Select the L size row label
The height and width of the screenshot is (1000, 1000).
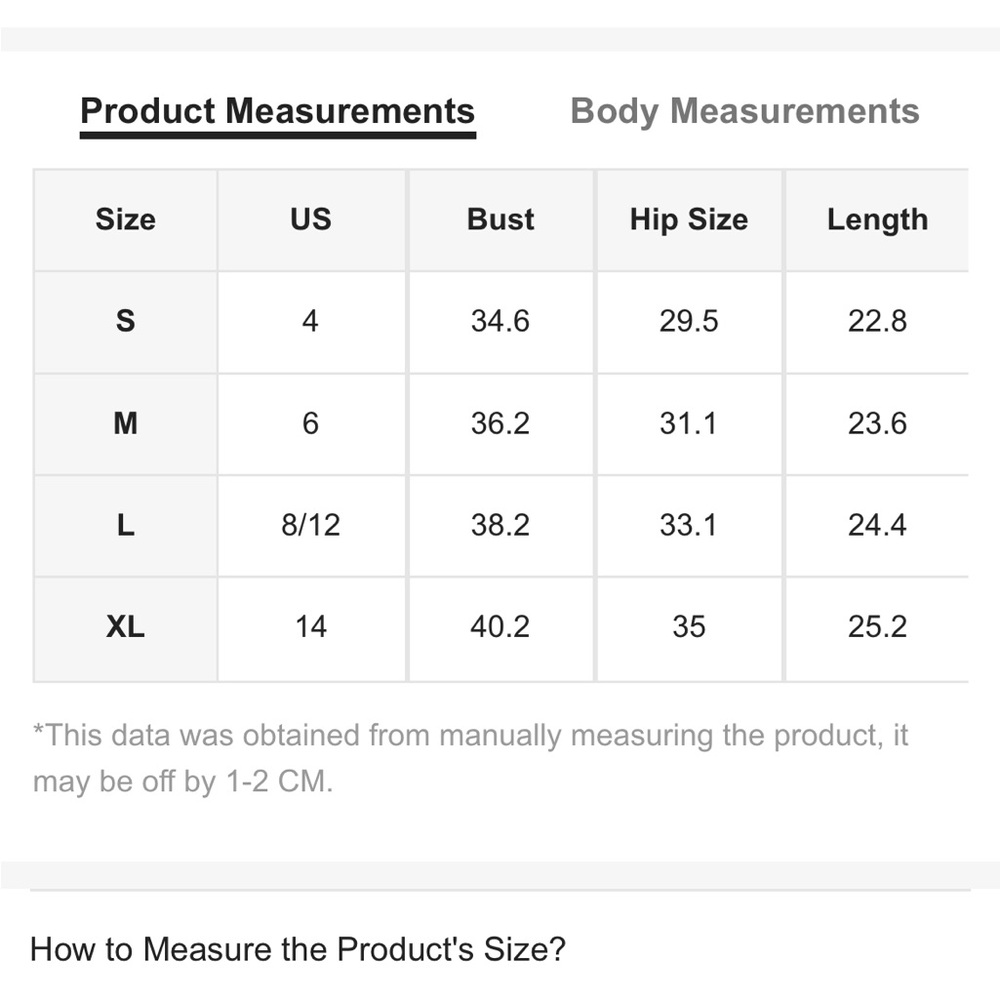tap(125, 525)
